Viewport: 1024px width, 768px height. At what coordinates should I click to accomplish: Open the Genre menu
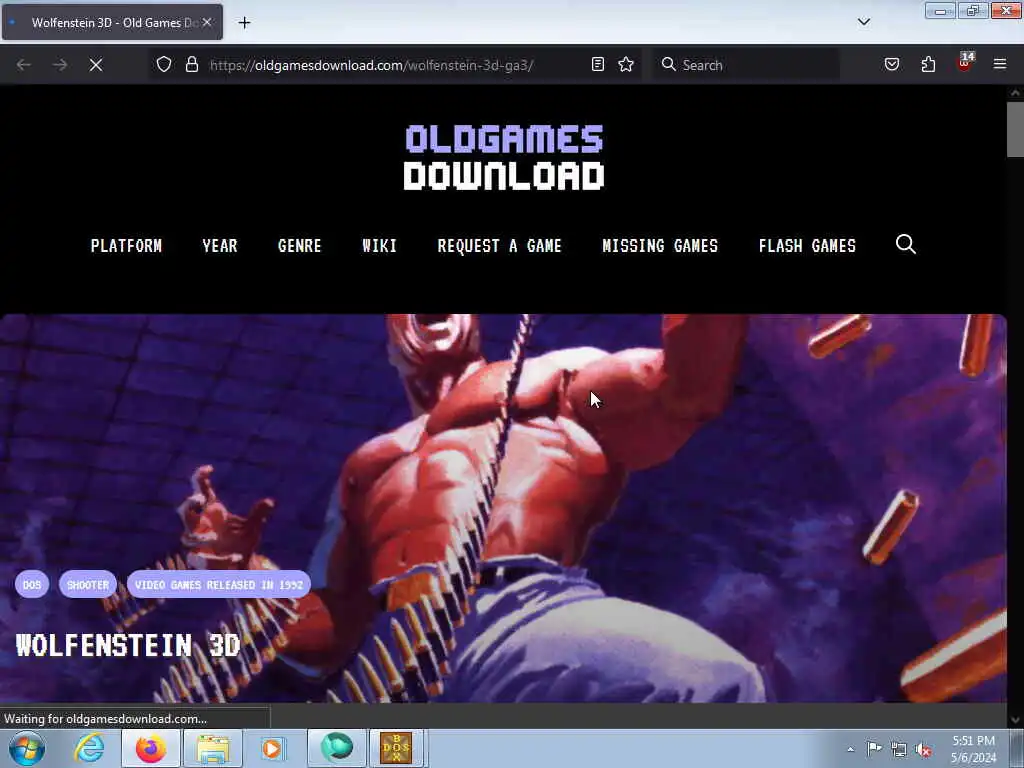299,246
